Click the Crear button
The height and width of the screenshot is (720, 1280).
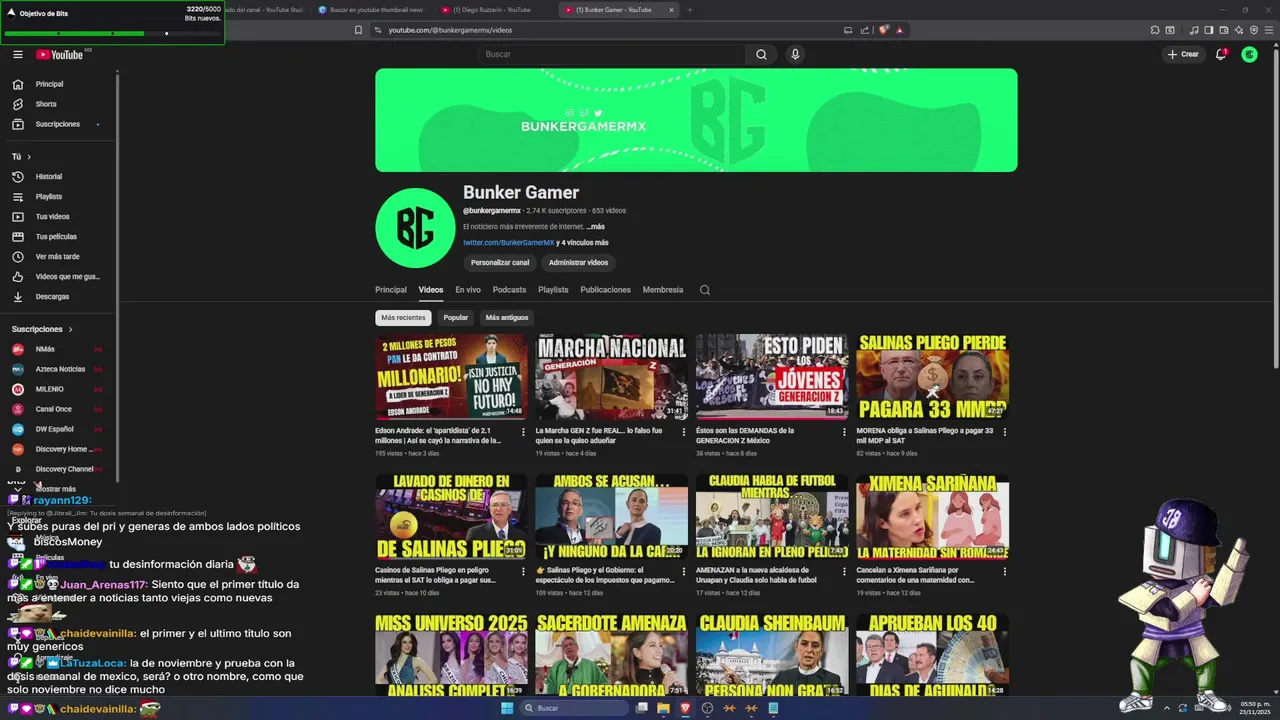tap(1182, 54)
